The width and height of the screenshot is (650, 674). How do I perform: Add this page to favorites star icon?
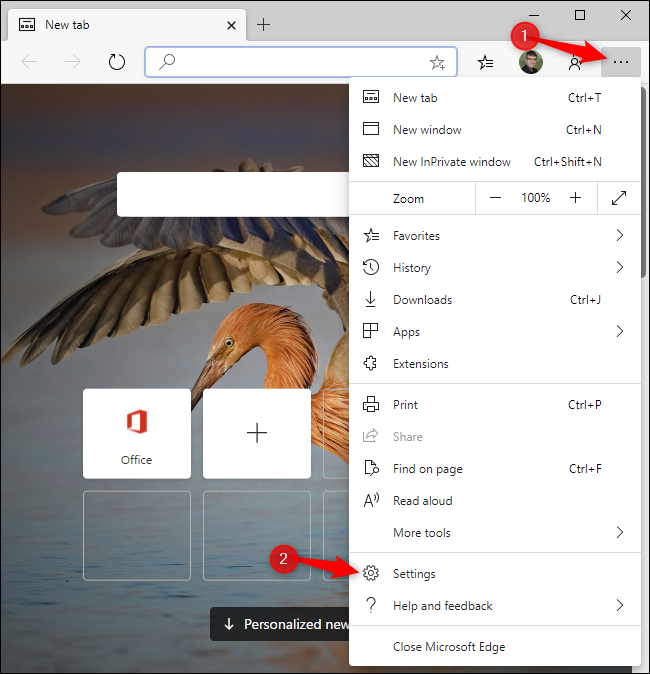pyautogui.click(x=437, y=62)
